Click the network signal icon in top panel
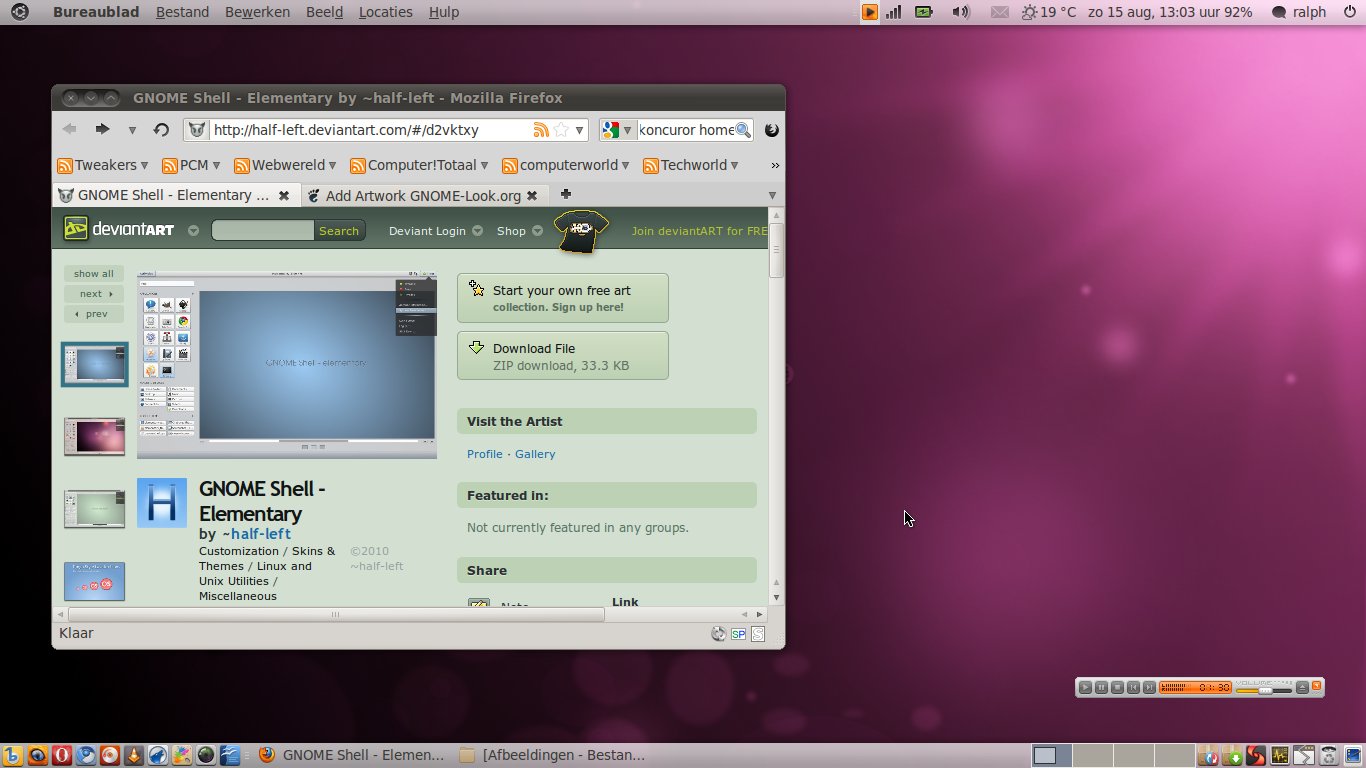1366x768 pixels. [x=893, y=12]
